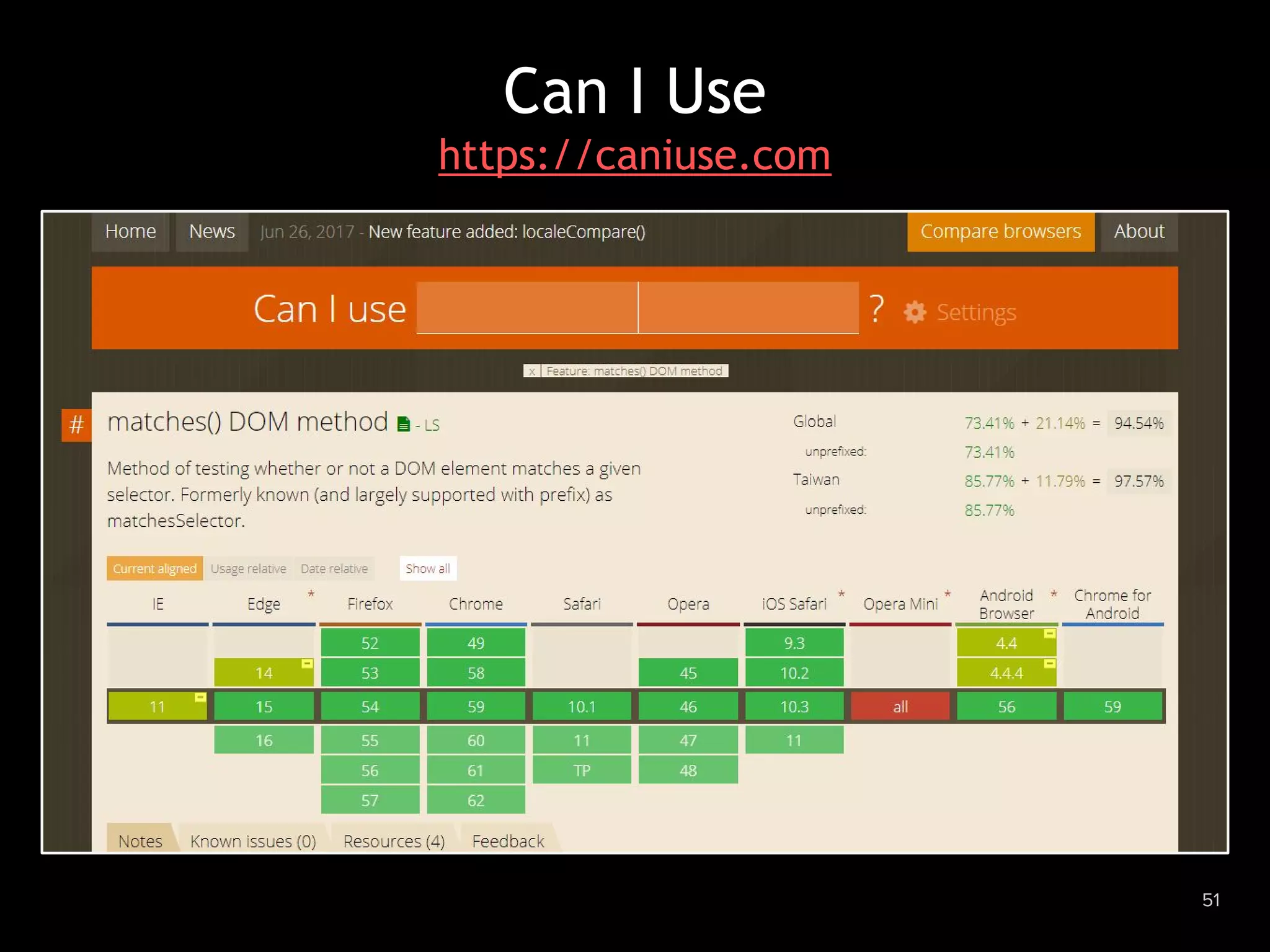Click the # permalink icon beside the feature title
The image size is (1270, 952).
click(76, 425)
